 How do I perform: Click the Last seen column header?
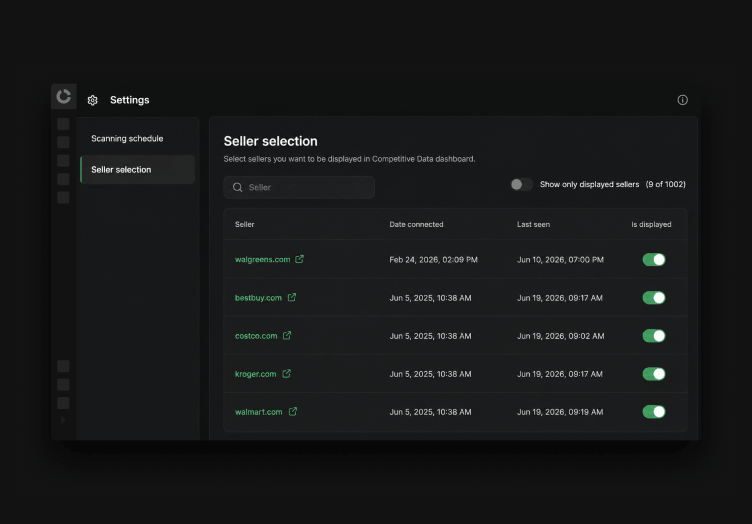[533, 224]
